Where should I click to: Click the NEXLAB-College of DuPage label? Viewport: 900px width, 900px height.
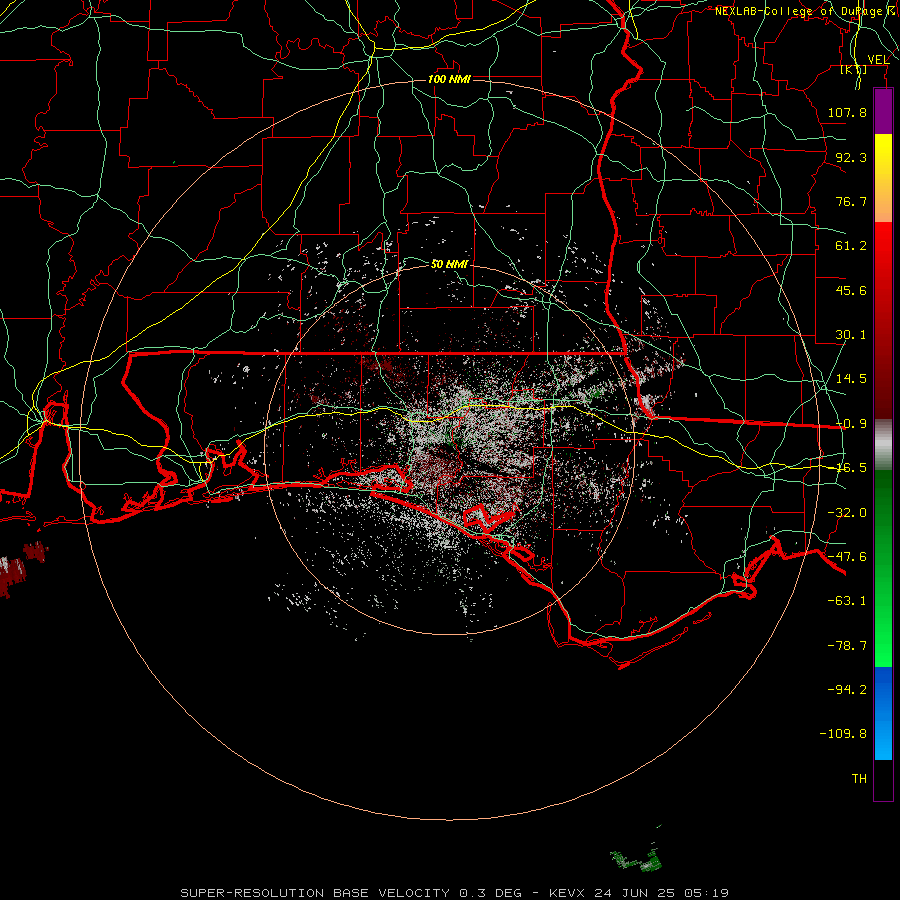(x=807, y=11)
